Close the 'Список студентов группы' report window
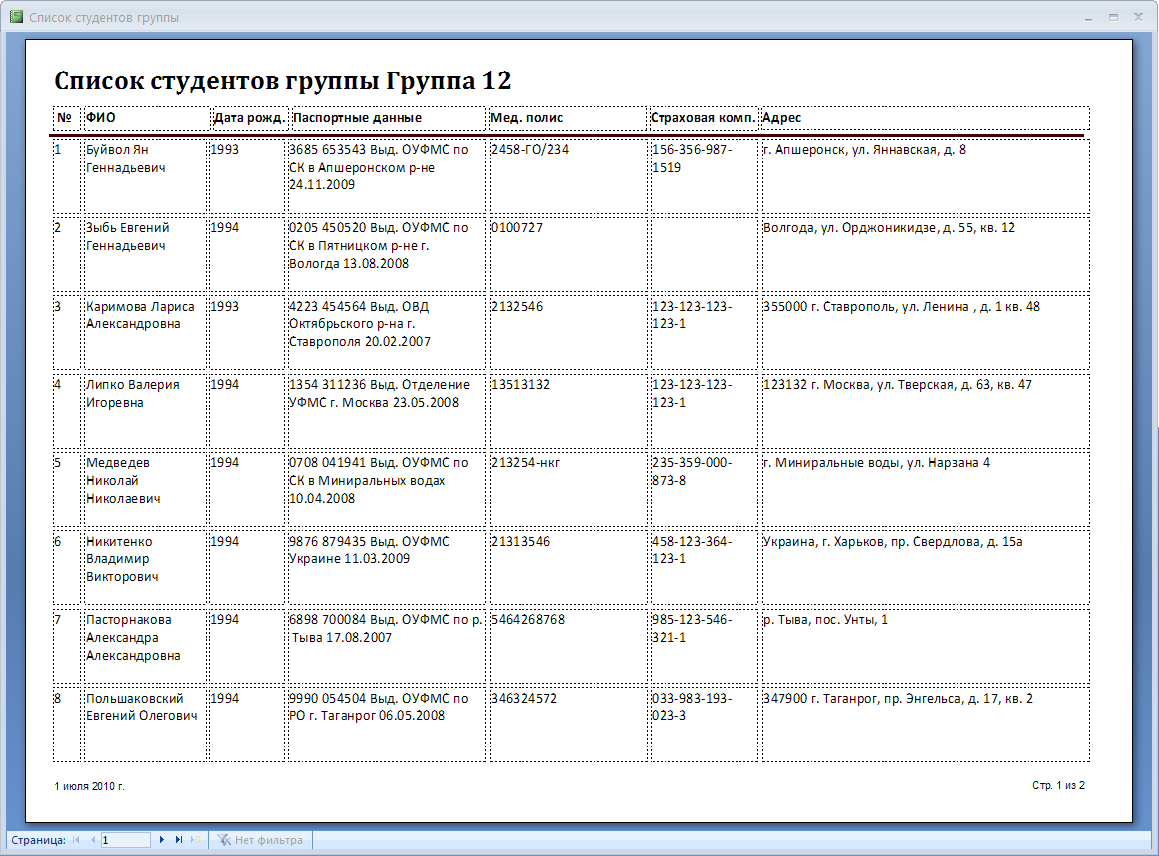Image resolution: width=1159 pixels, height=856 pixels. click(x=1138, y=18)
